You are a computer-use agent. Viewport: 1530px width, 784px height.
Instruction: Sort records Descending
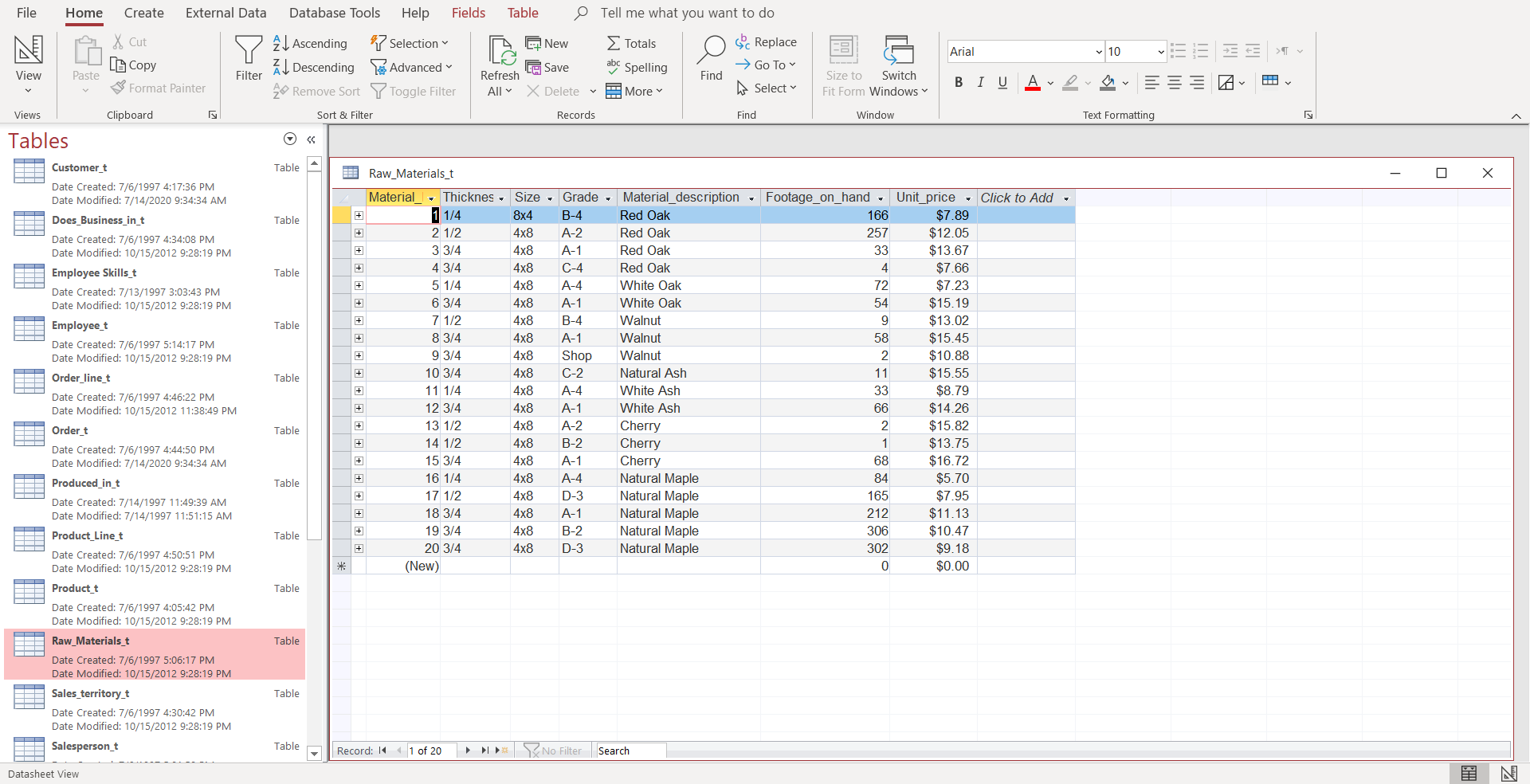click(x=314, y=68)
